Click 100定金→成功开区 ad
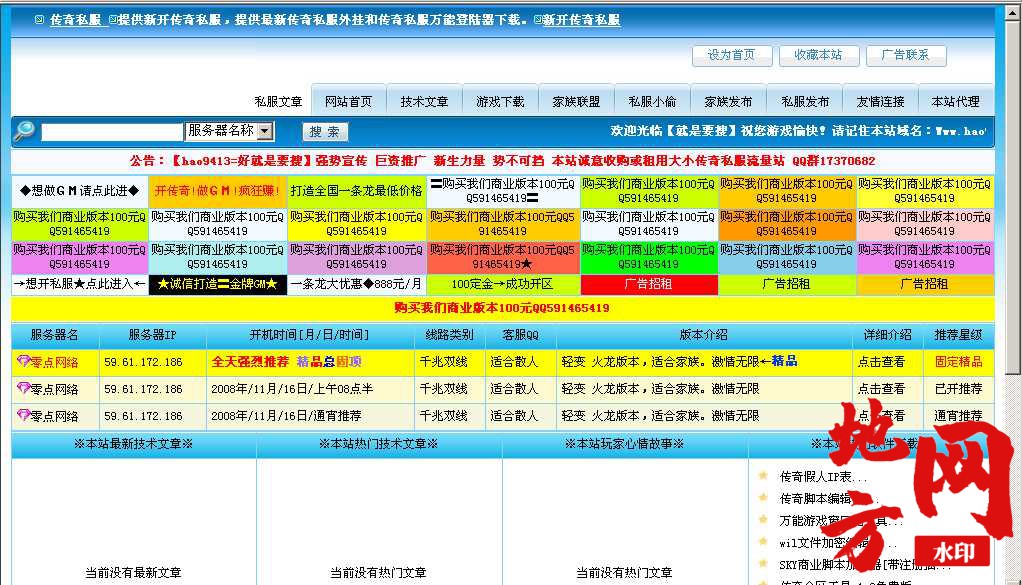 (503, 284)
